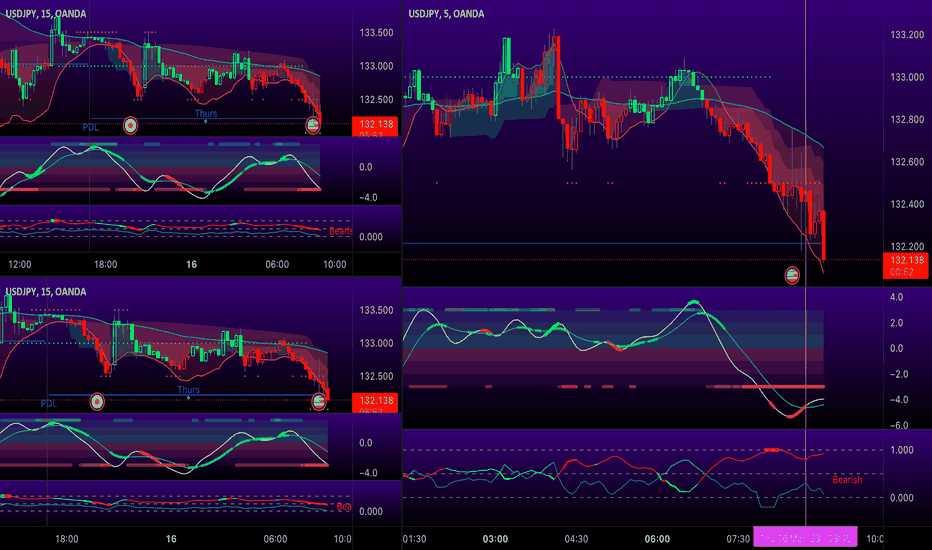Click 132.200 on the 5-minute chart price axis
932x550 pixels.
point(907,246)
